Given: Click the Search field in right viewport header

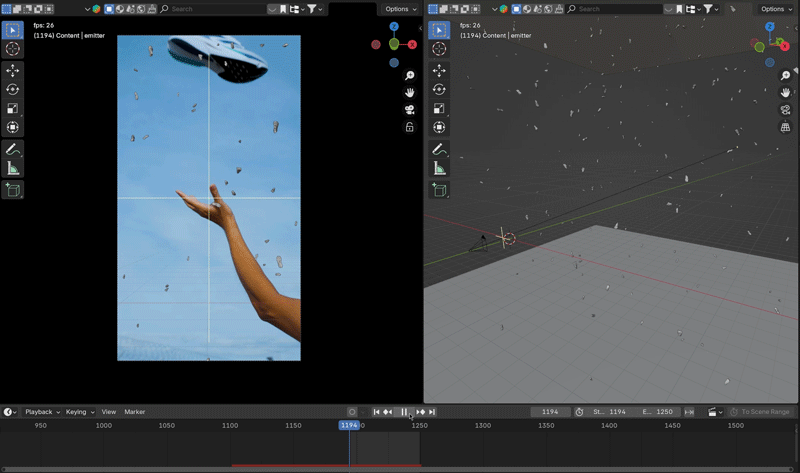Looking at the screenshot, I should pos(614,9).
